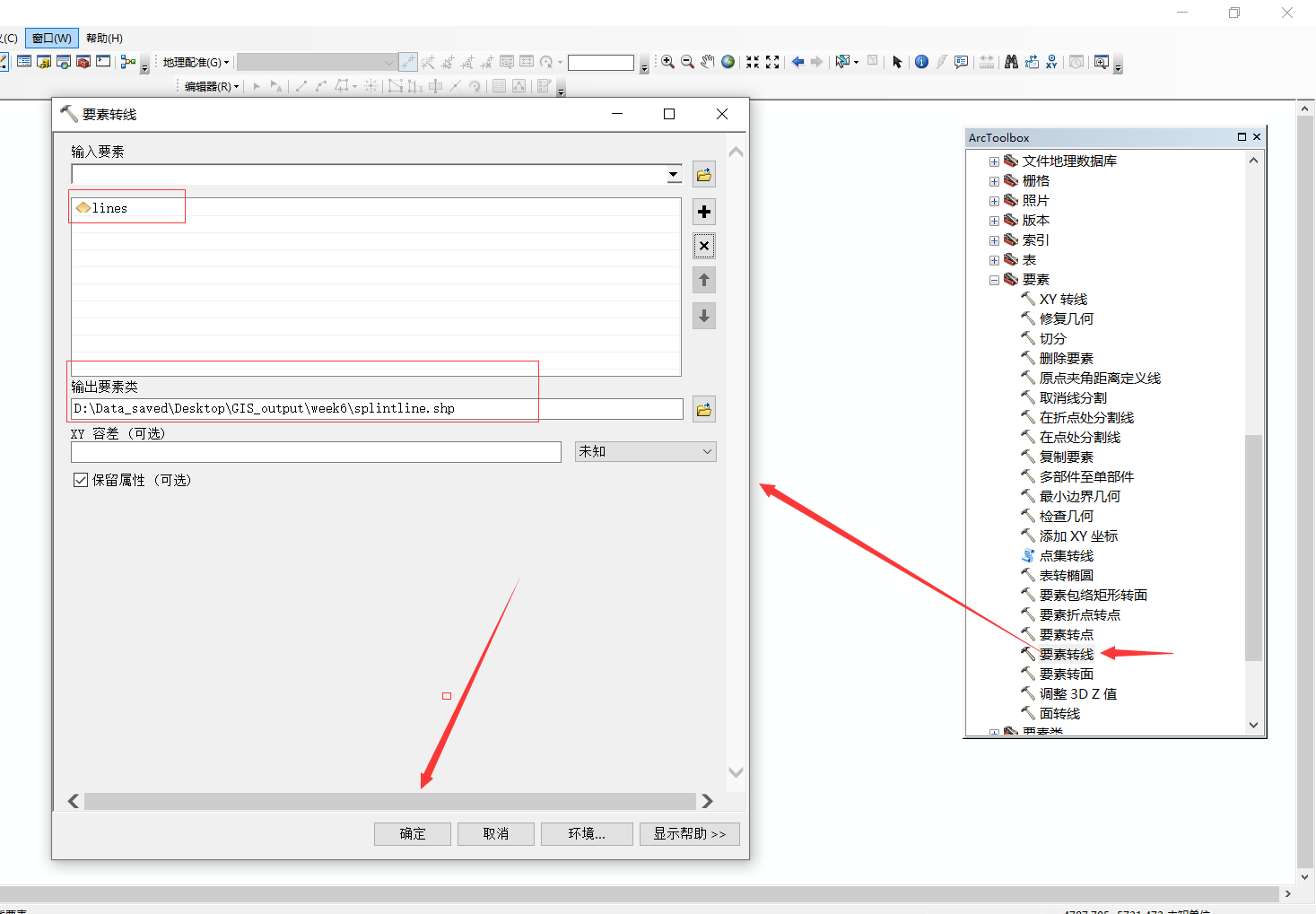
Task: Open the XY 转线 tool
Action: pyautogui.click(x=1063, y=299)
